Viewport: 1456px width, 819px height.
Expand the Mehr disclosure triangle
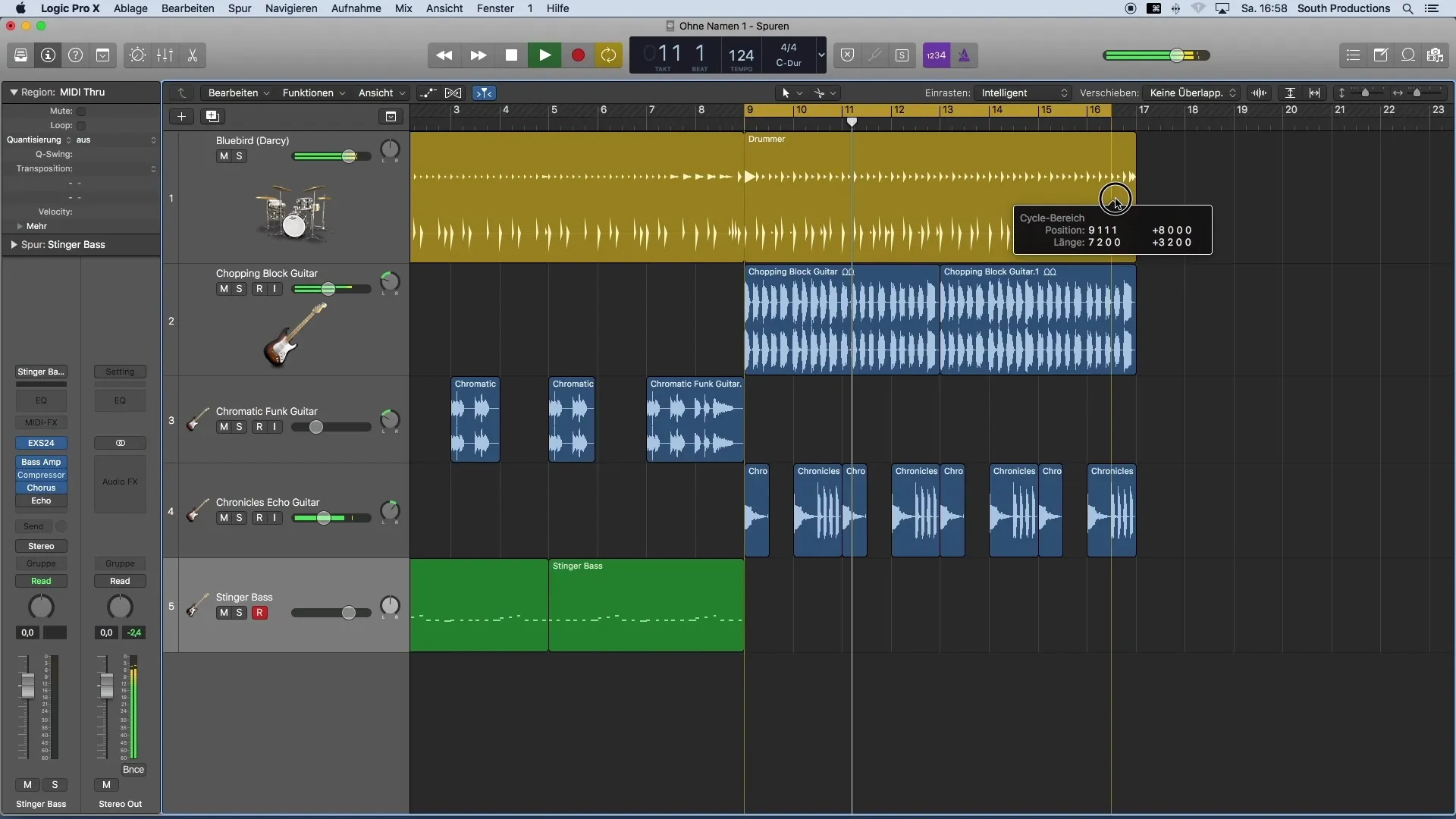(20, 226)
